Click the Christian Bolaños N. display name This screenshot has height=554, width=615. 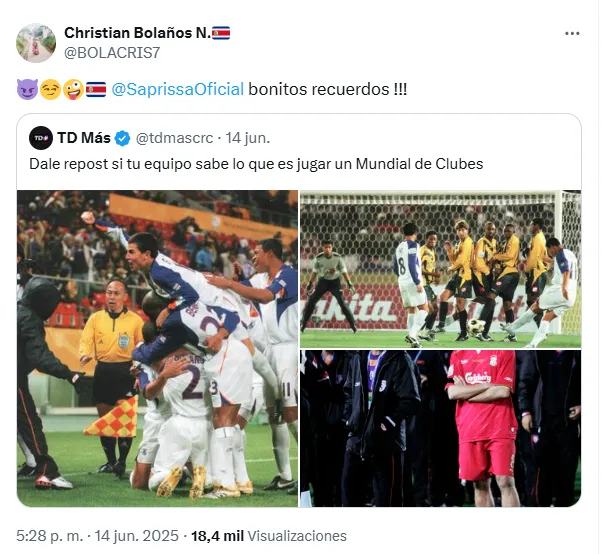[137, 33]
